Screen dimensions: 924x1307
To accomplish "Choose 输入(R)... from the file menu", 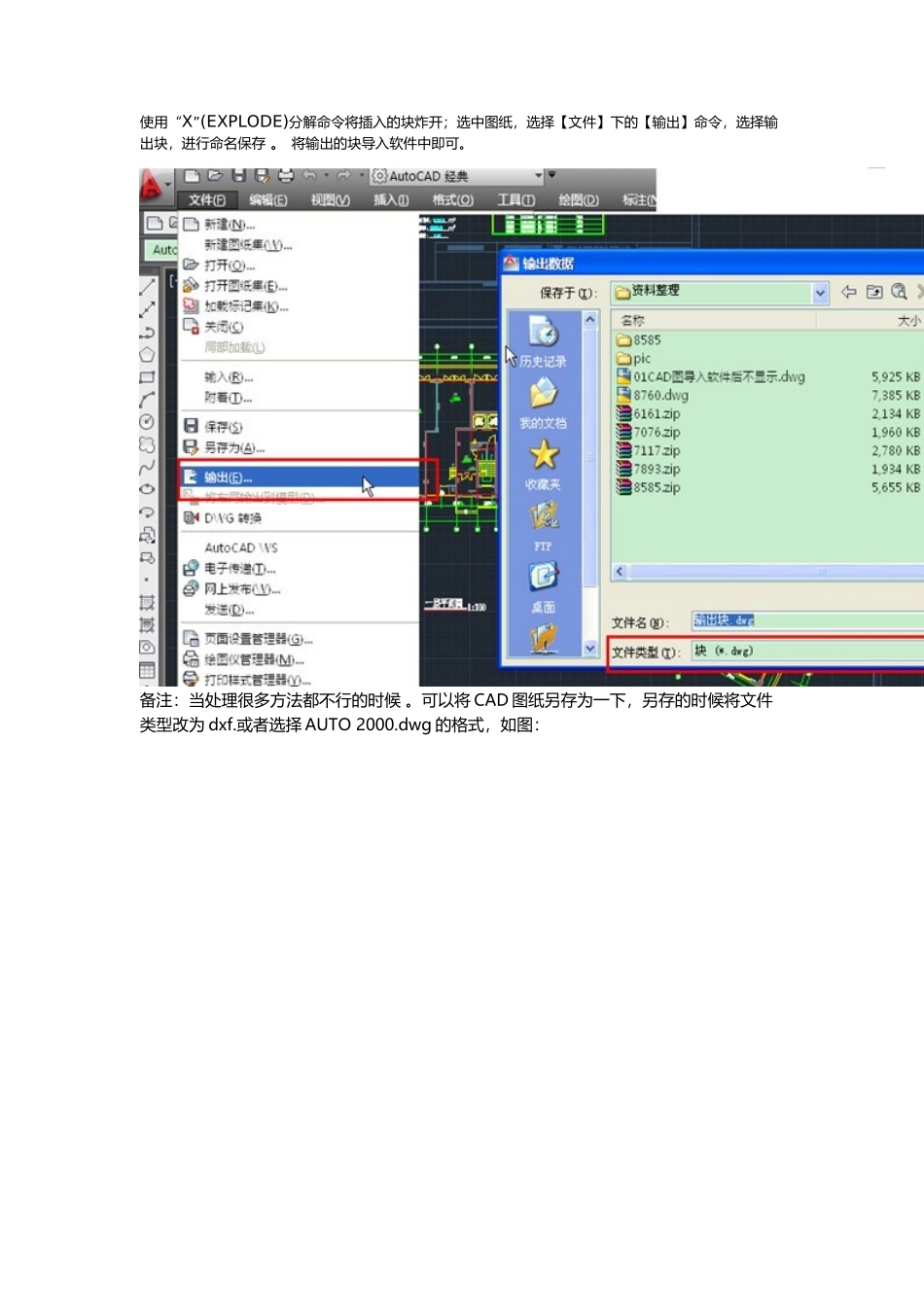I will [x=300, y=377].
